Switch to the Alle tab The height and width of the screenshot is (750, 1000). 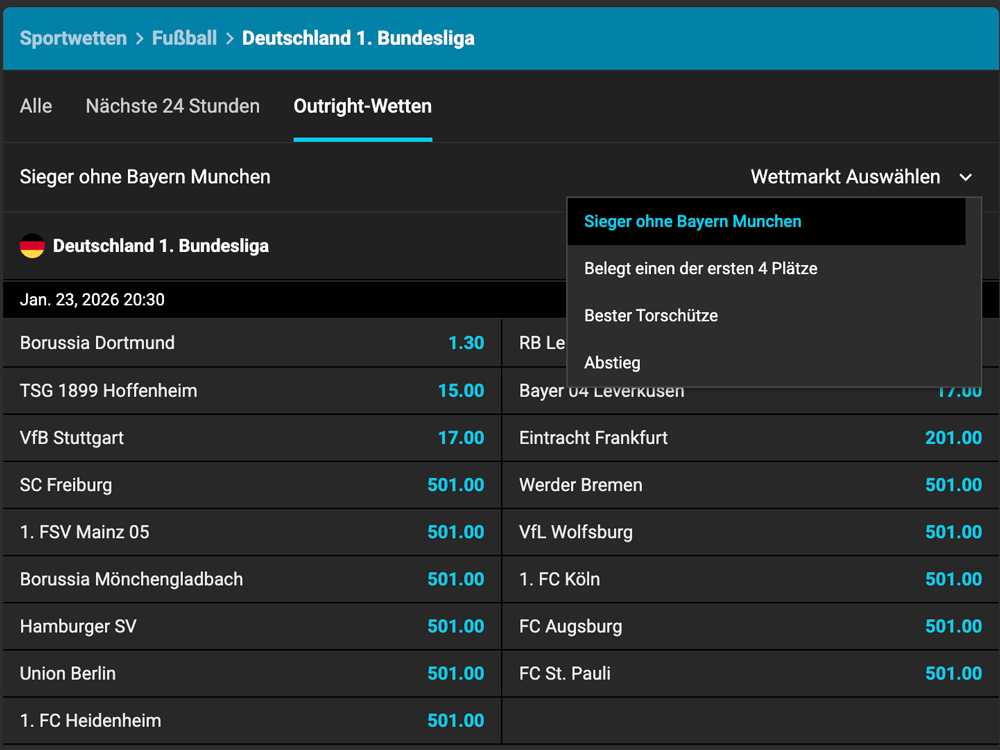(35, 105)
